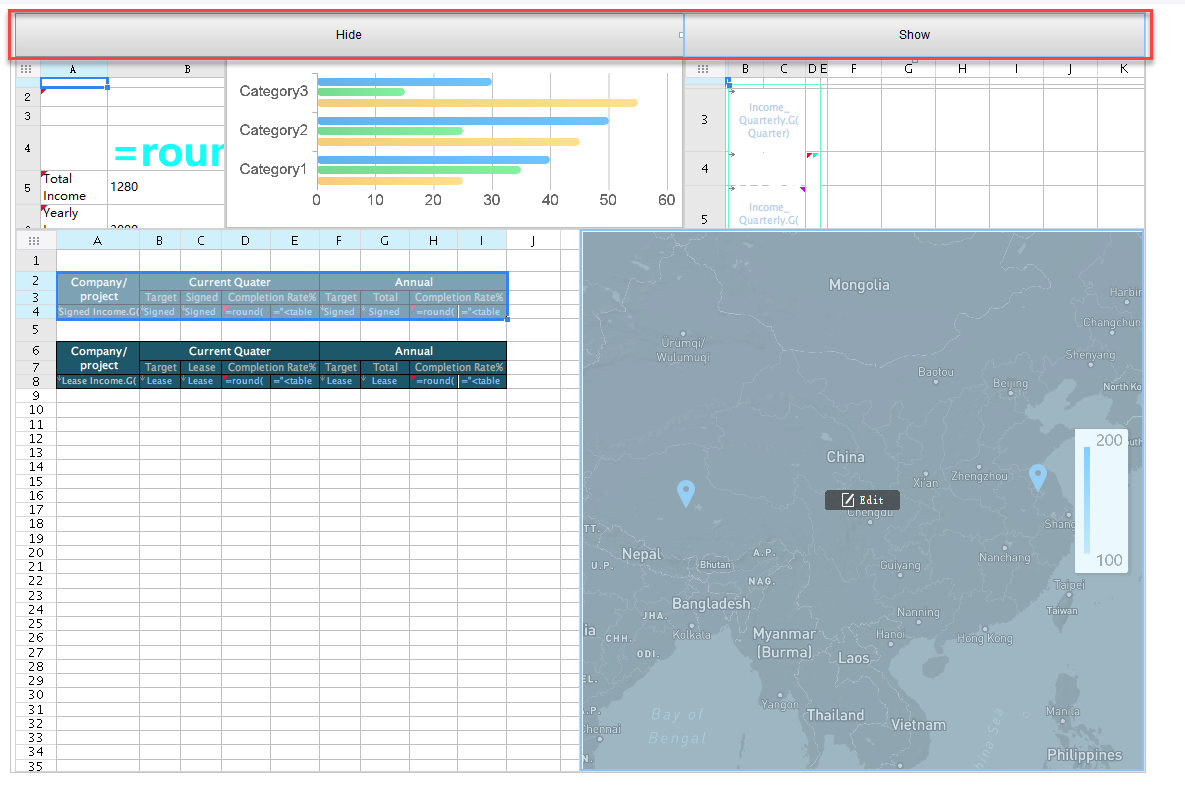Select the map pin near Shanghai

[1037, 477]
